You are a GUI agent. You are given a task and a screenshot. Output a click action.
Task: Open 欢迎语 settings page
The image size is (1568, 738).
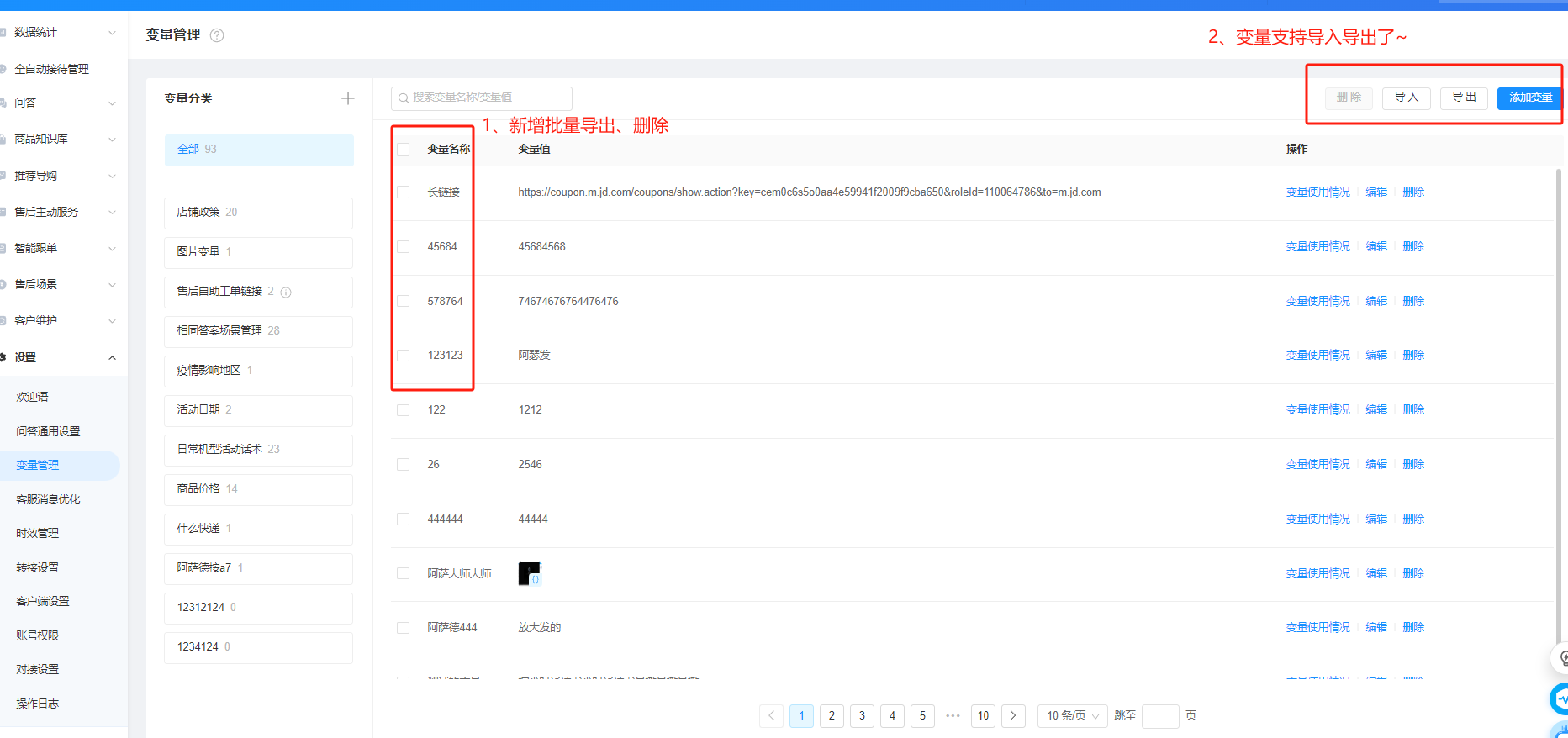click(32, 397)
